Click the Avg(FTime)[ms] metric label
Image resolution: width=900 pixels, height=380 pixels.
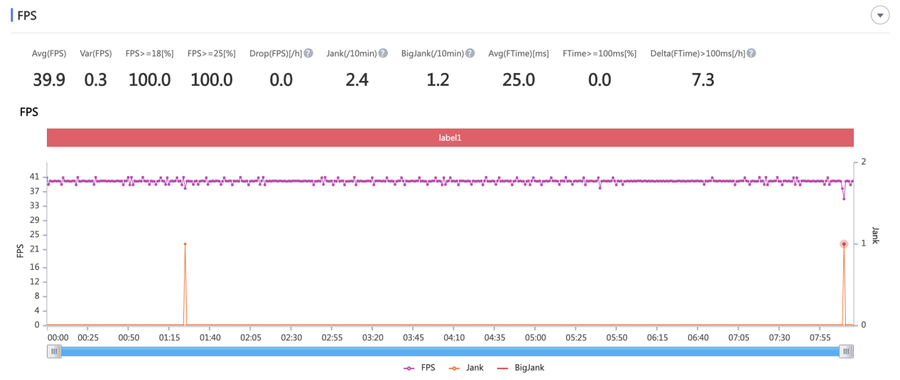519,53
